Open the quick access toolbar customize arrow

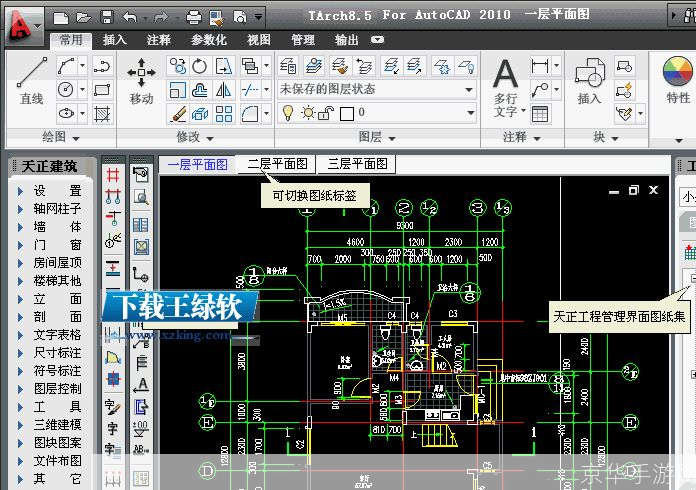point(258,17)
